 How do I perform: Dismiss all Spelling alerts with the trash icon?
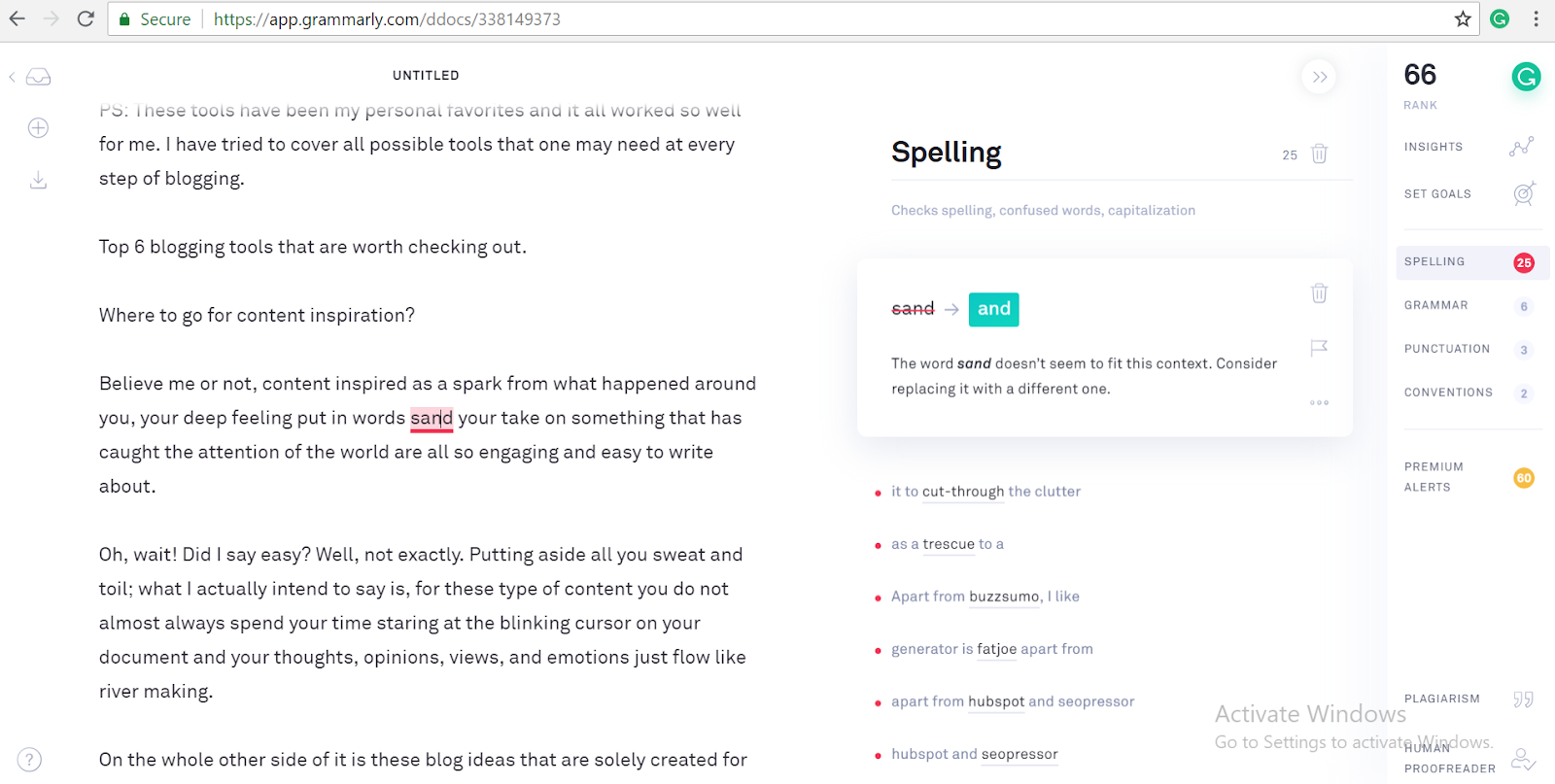click(1319, 153)
